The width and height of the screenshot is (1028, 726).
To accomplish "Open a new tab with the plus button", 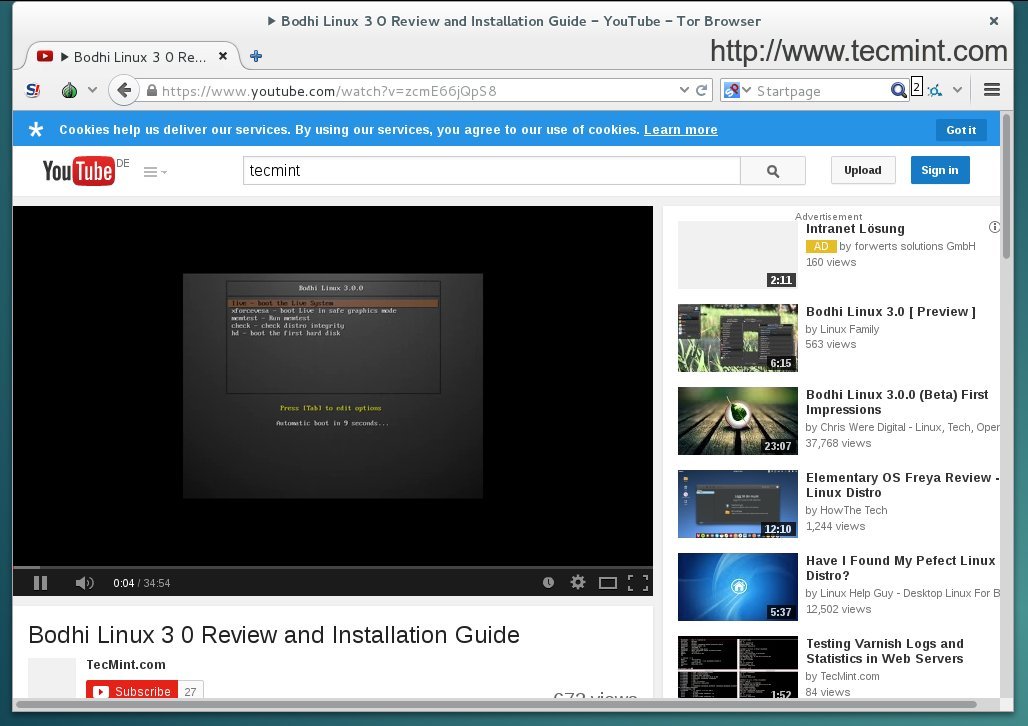I will pos(256,57).
